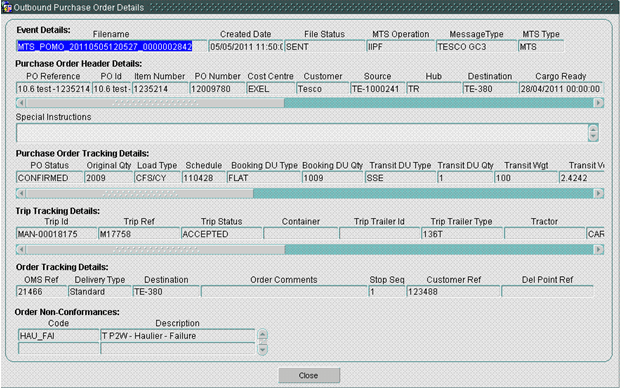The image size is (624, 390).
Task: Click the Stop Seq field
Action: (387, 292)
